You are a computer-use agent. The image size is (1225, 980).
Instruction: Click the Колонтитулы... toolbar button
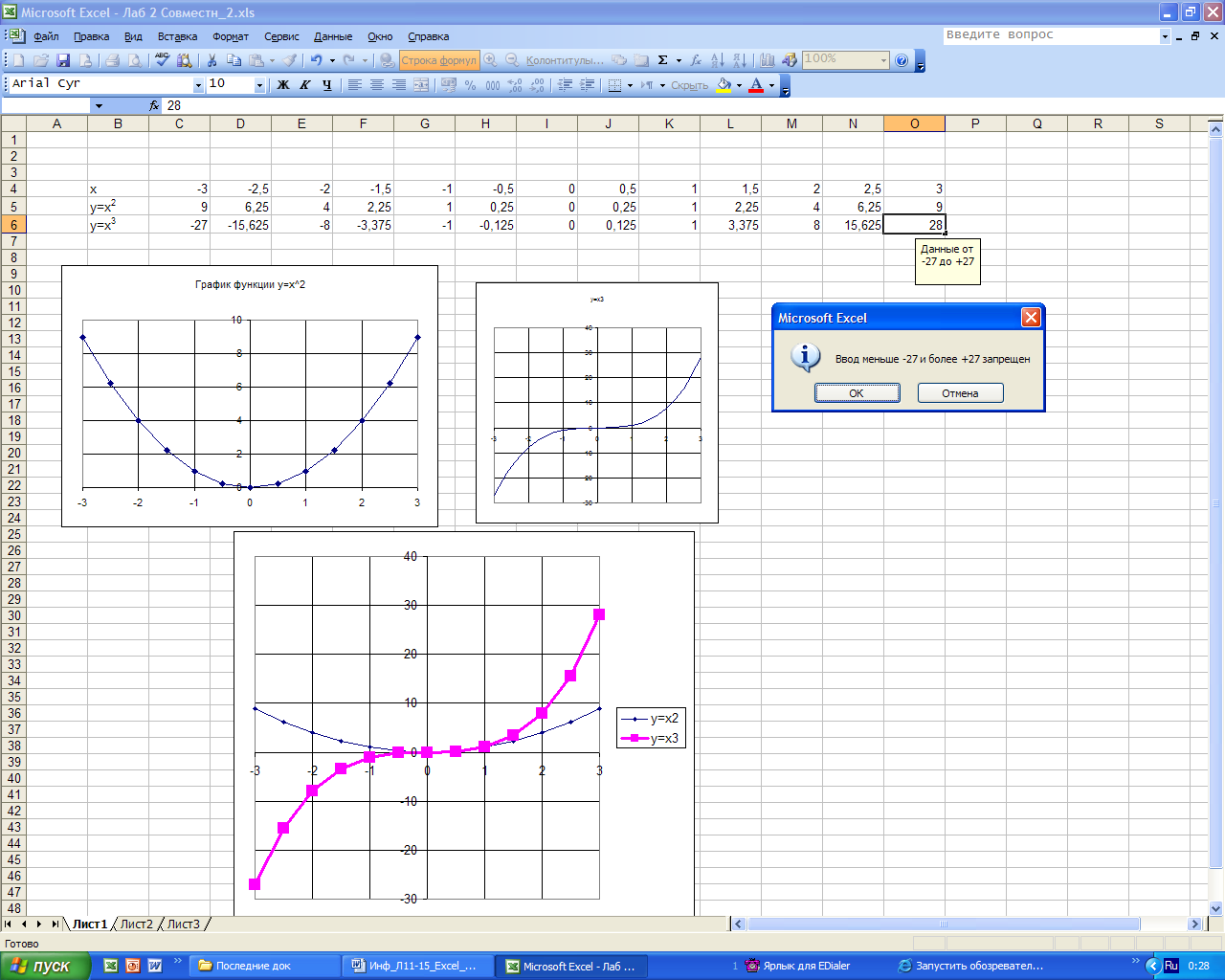pos(565,60)
